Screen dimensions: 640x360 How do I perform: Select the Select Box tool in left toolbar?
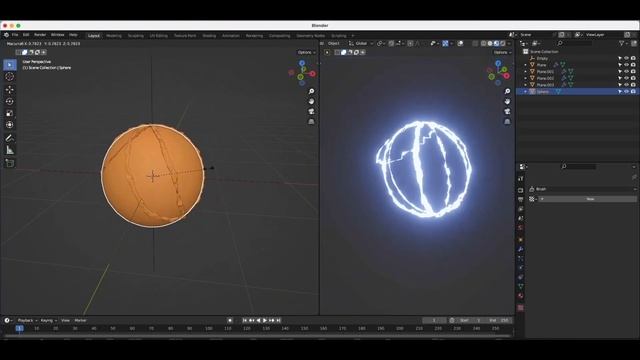click(10, 65)
